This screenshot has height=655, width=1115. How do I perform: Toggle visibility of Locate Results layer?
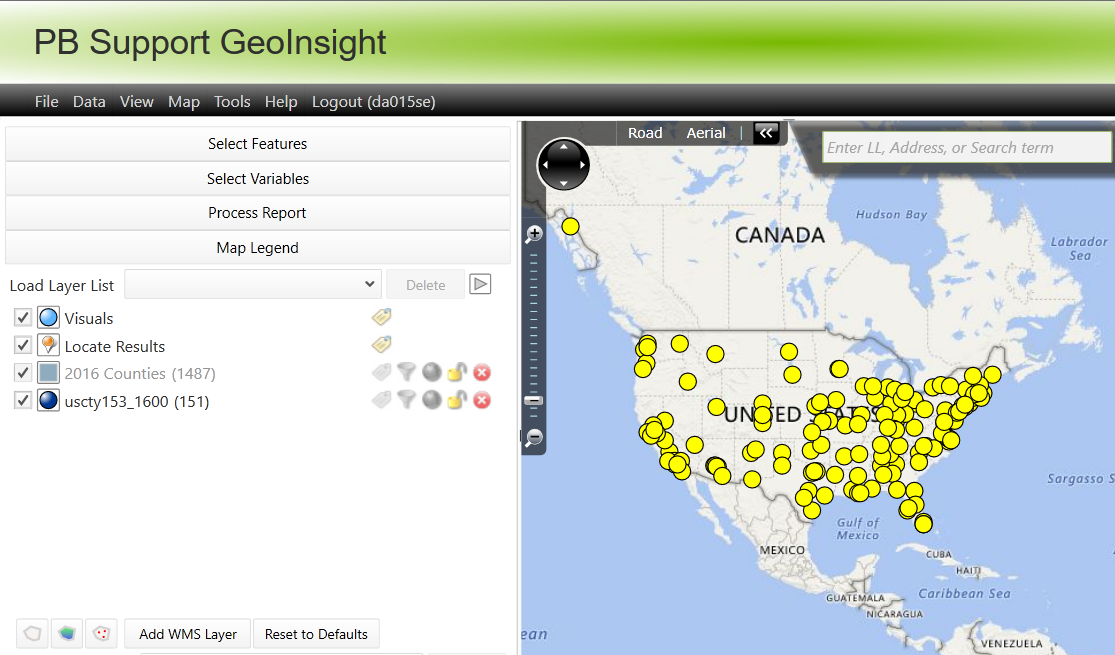(x=22, y=345)
